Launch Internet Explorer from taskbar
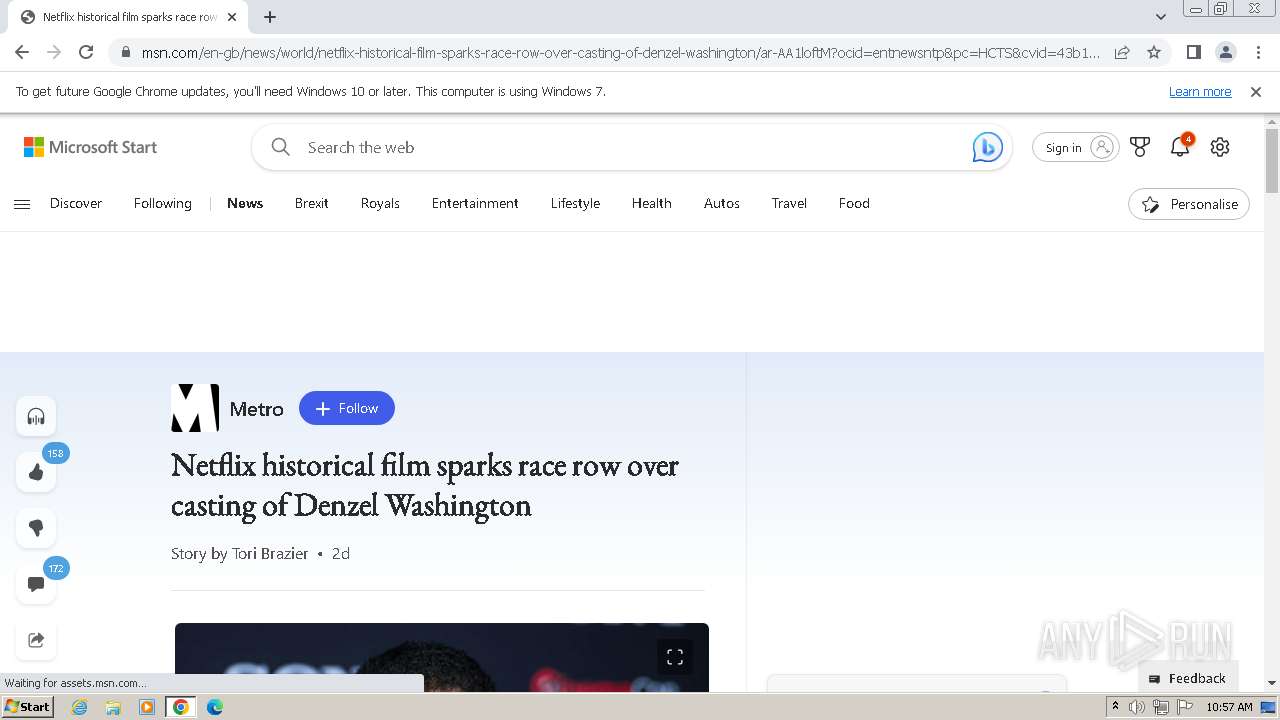1280x720 pixels. [80, 707]
